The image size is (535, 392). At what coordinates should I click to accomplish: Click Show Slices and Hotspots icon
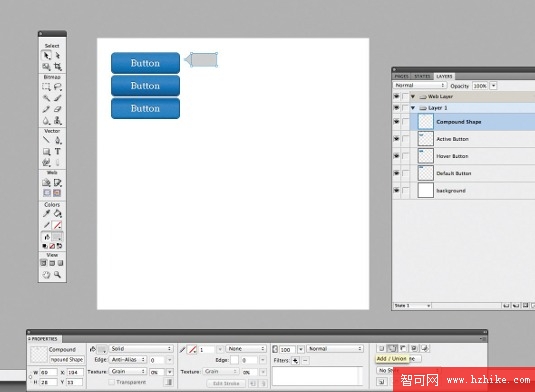tap(57, 193)
